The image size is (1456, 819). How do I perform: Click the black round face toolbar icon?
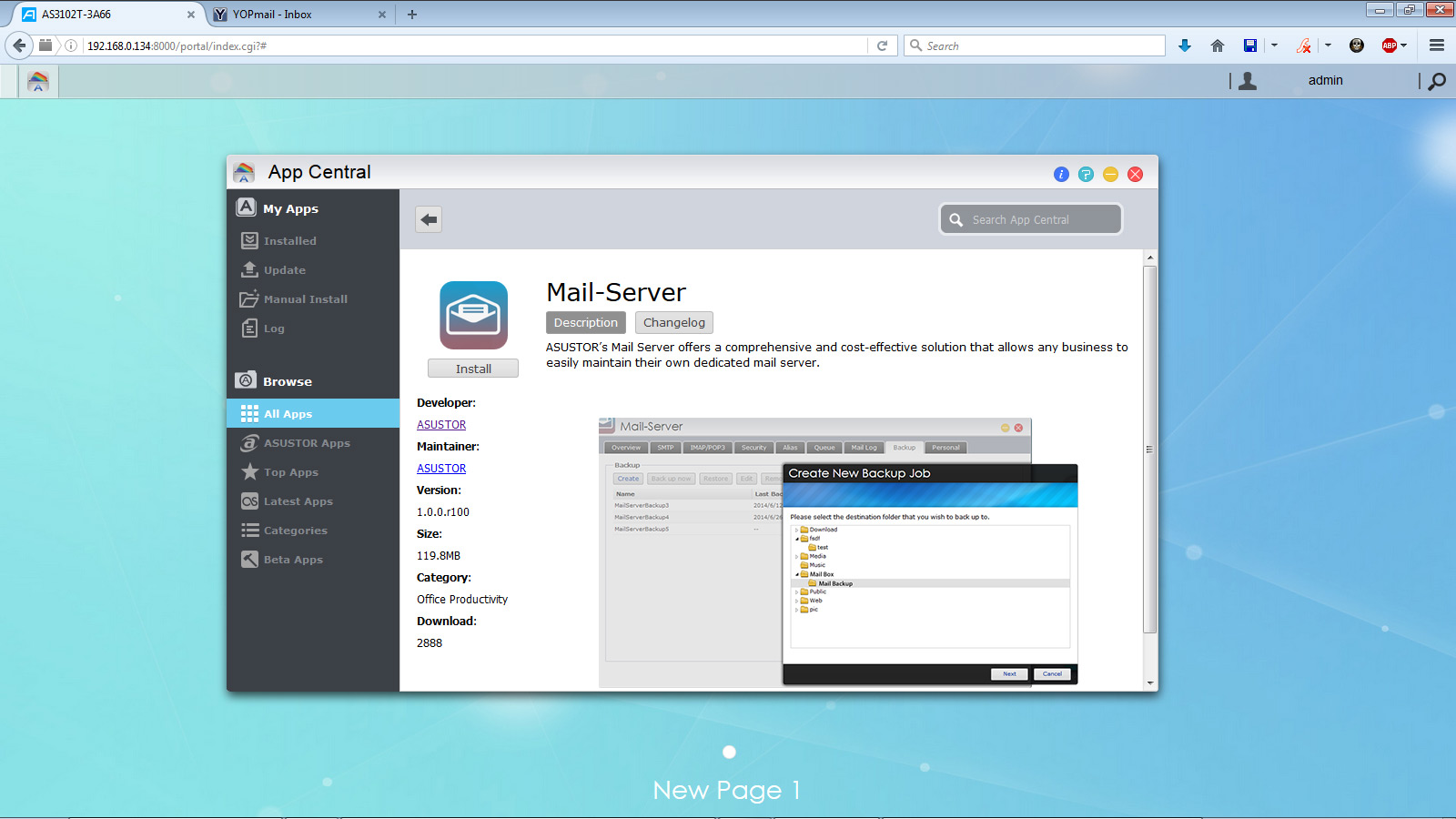1357,45
